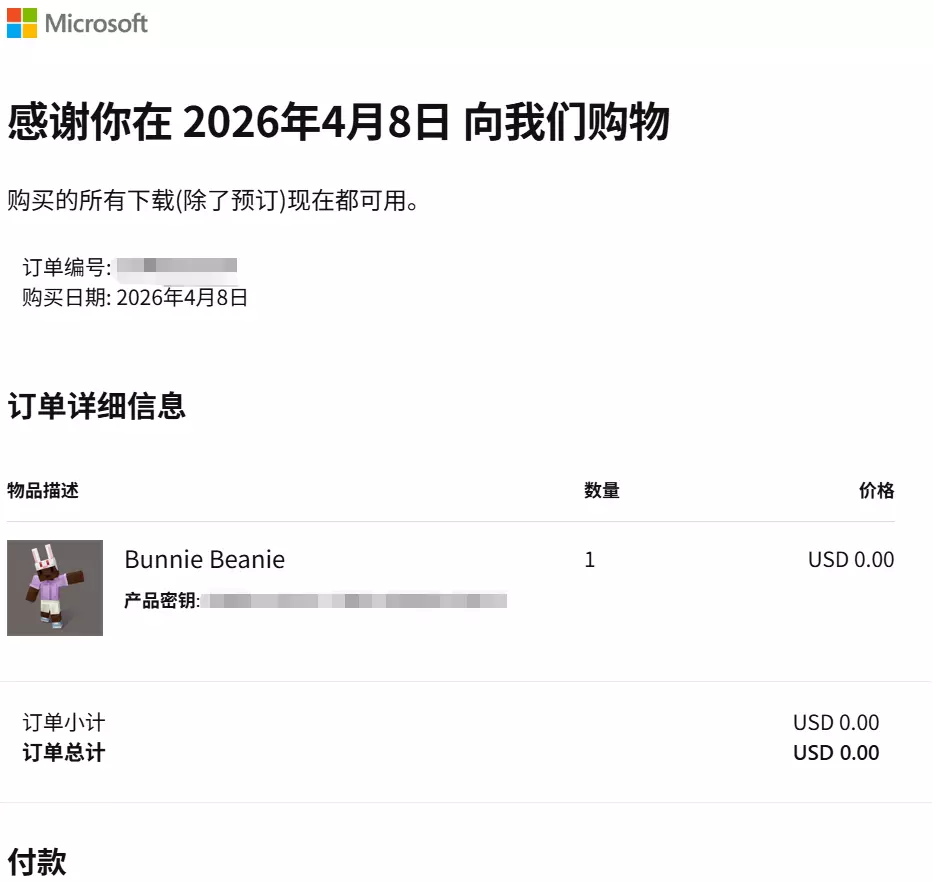The height and width of the screenshot is (882, 933).
Task: Click the Microsoft wordmark text
Action: click(x=97, y=23)
